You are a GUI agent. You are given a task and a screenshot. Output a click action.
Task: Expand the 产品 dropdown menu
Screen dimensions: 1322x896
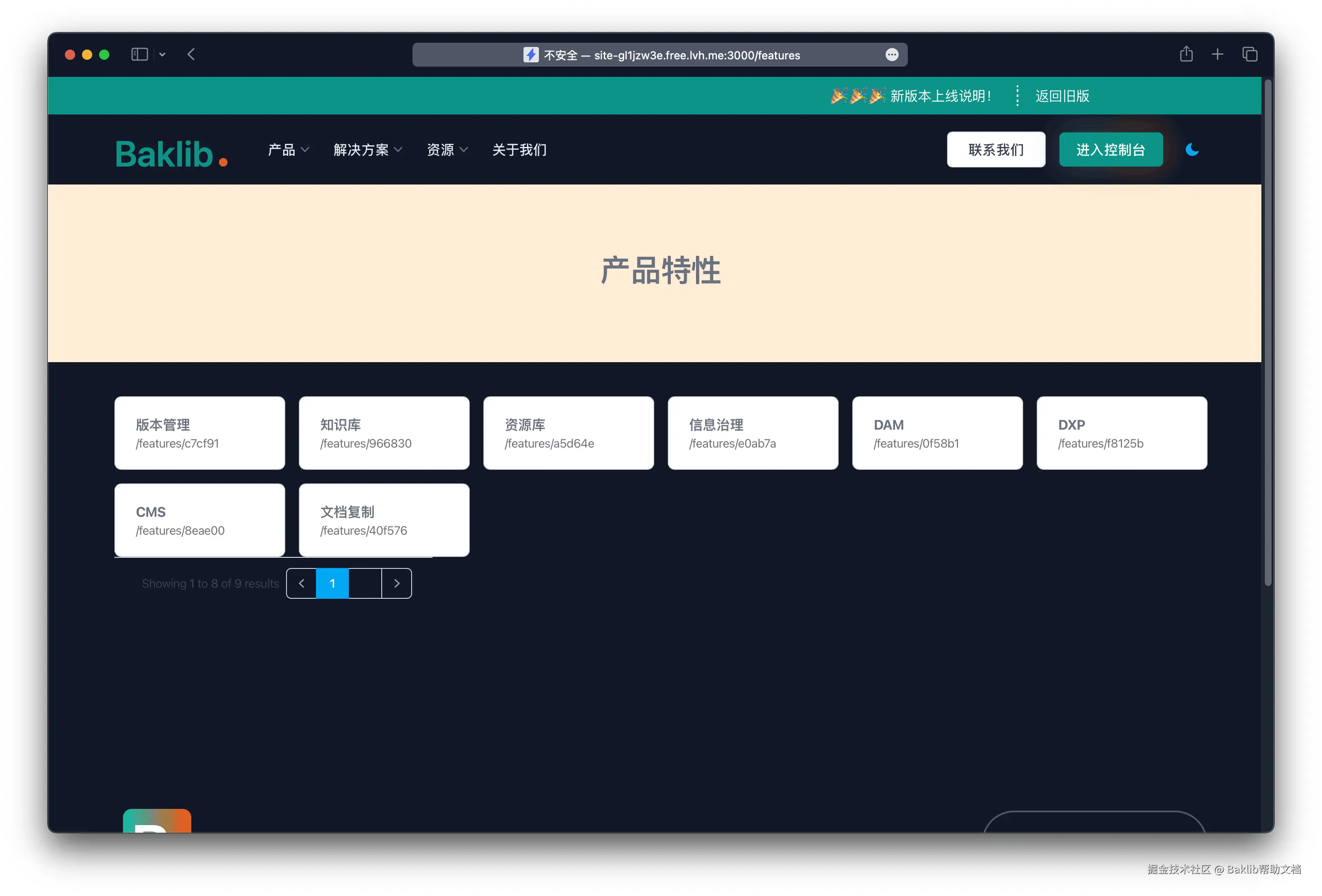(288, 149)
